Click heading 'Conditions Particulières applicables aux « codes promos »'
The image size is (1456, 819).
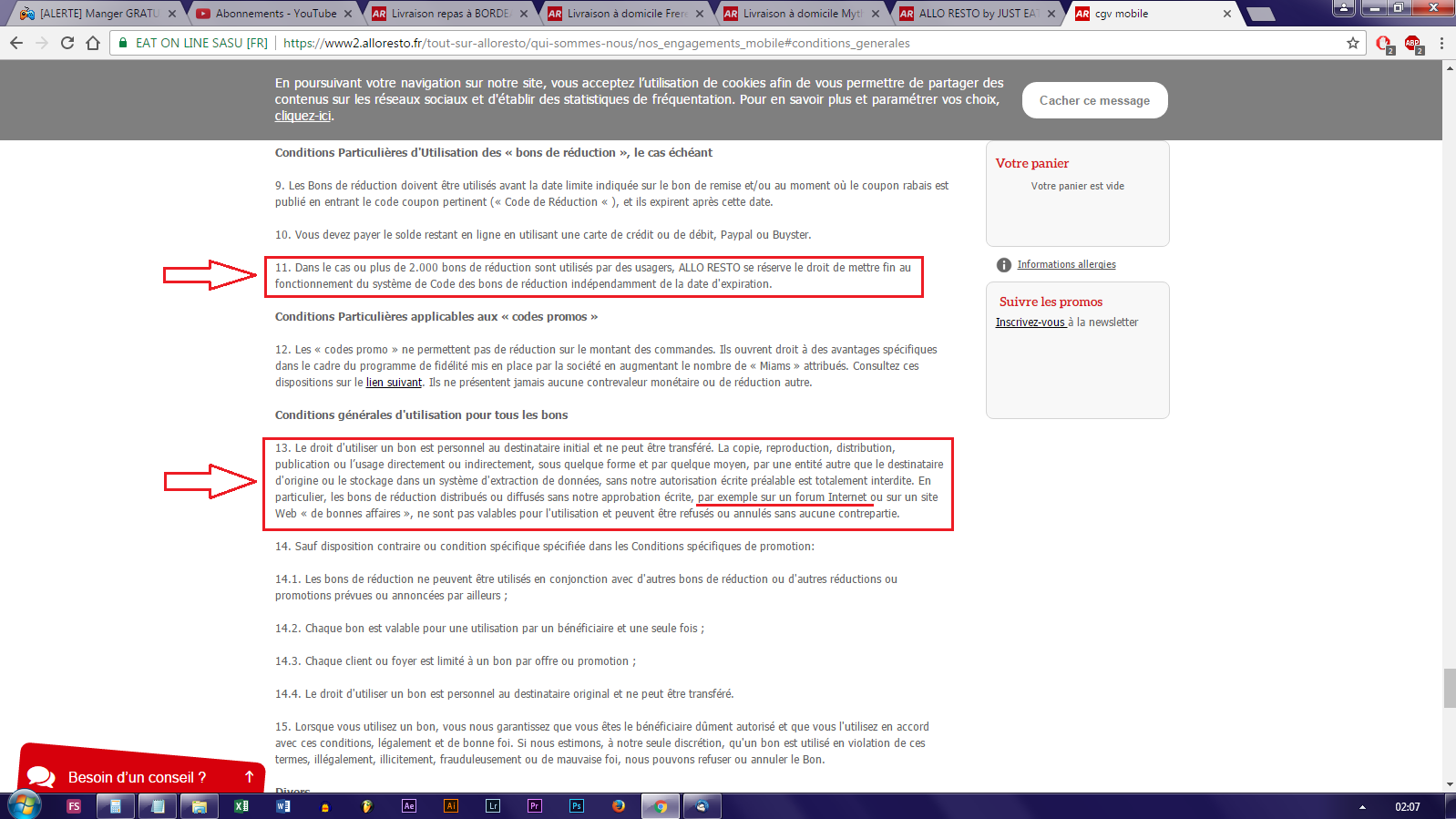click(436, 317)
